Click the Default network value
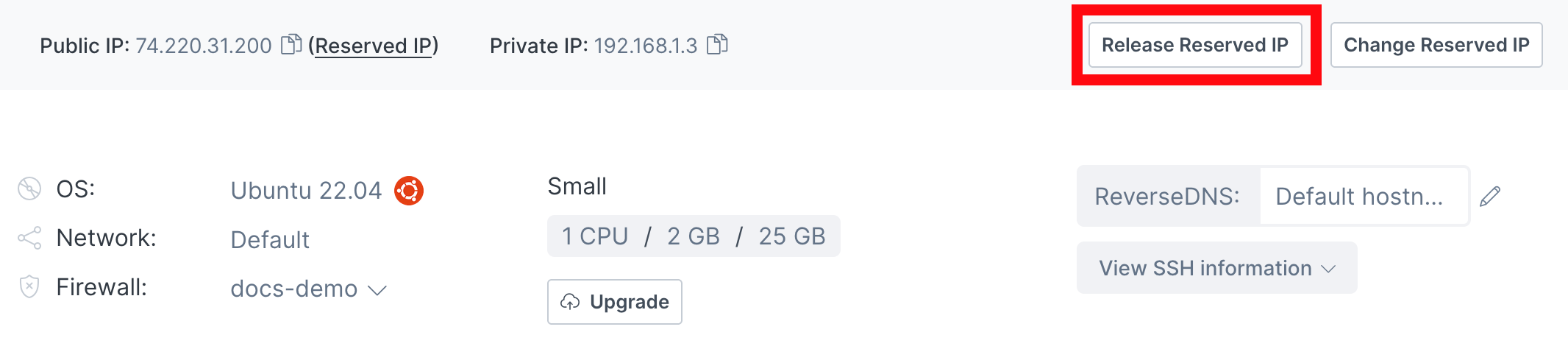 point(270,240)
